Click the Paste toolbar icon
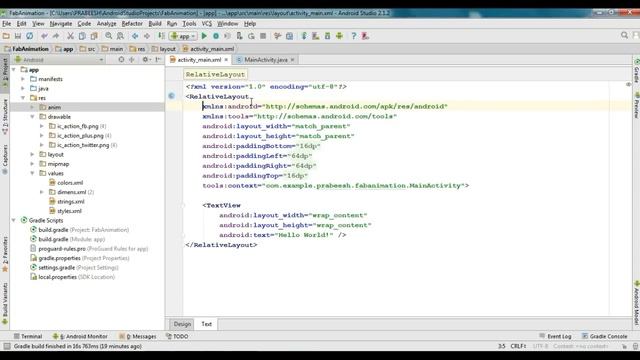Screen dimensions: 640x360 coord(94,36)
